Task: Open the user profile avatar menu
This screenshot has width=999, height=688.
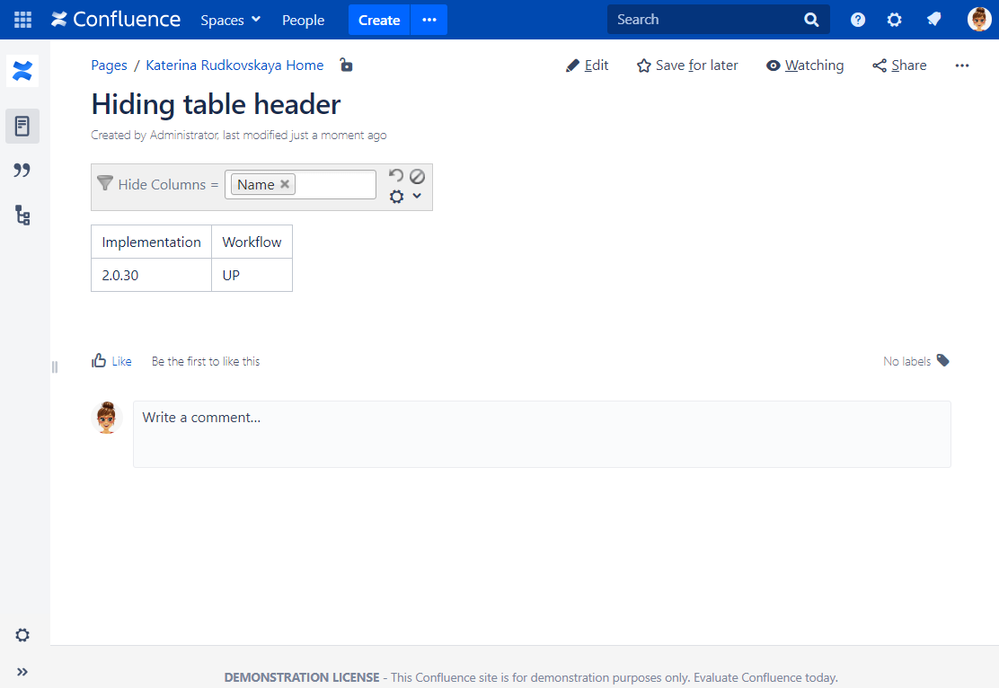Action: [979, 20]
